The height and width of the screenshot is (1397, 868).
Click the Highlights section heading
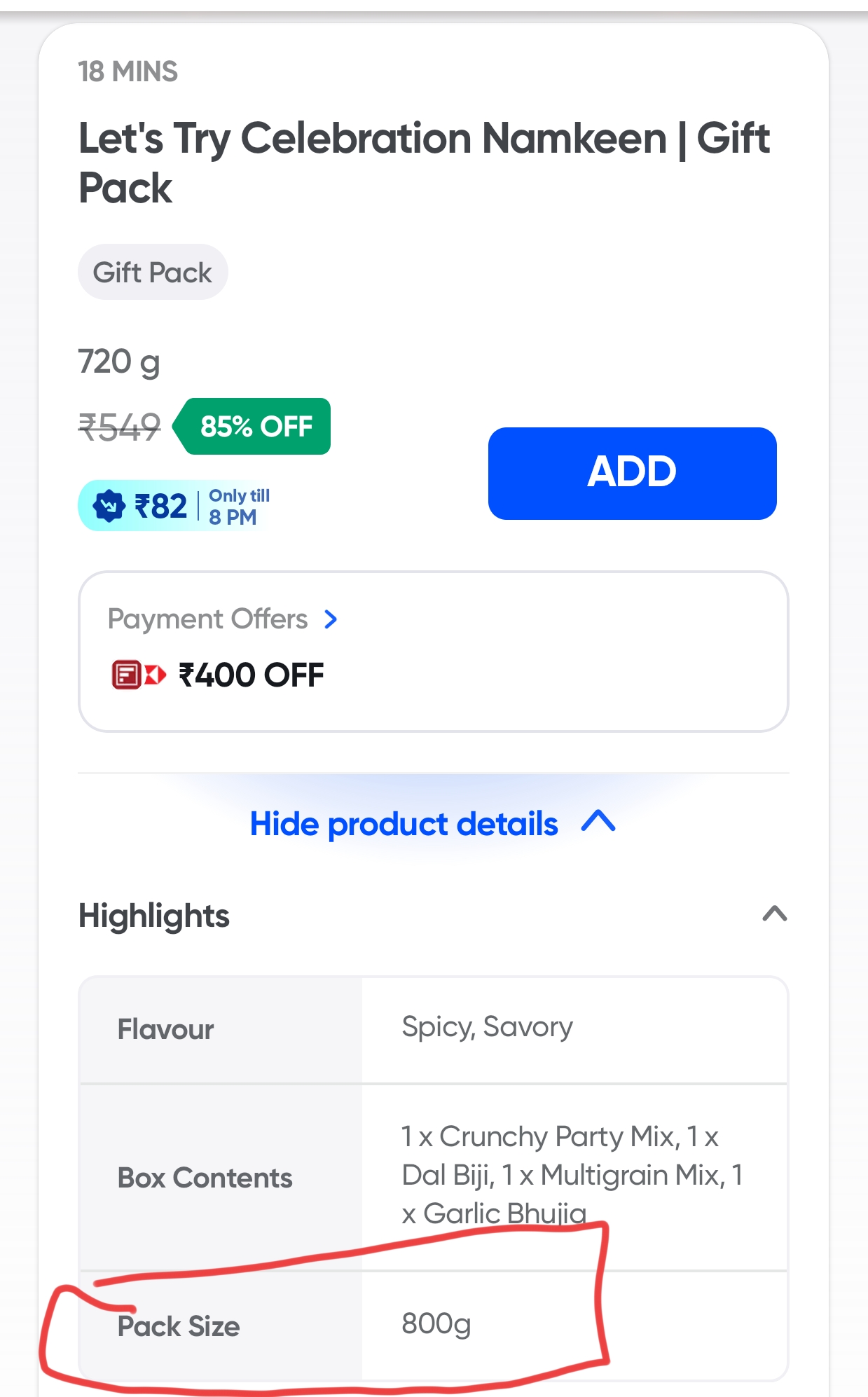(x=154, y=916)
